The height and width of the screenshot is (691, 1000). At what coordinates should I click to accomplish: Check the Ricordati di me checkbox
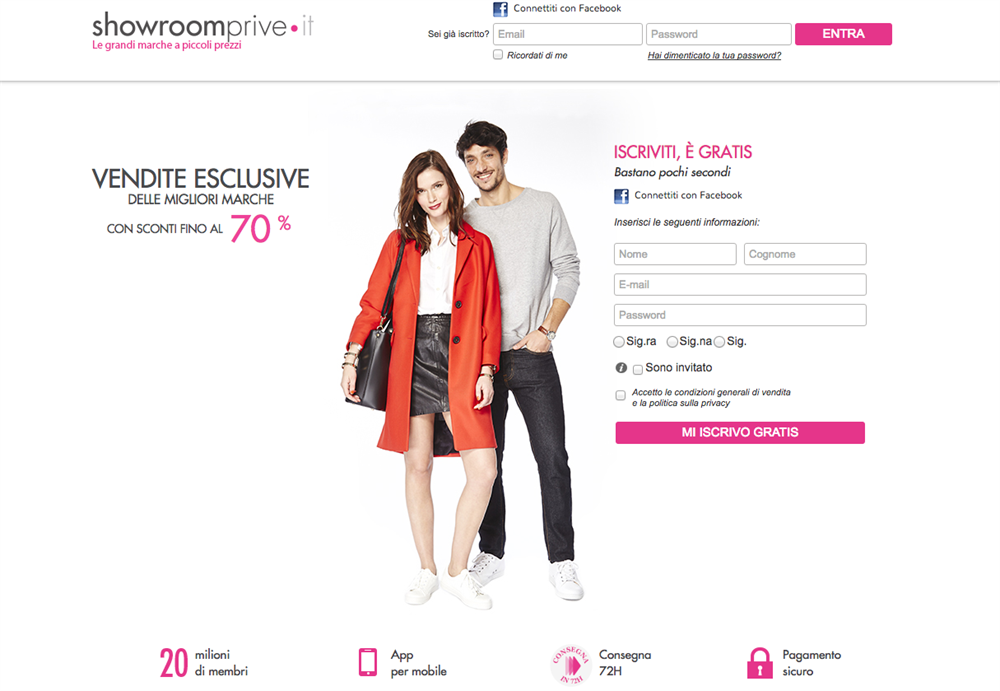pos(498,55)
